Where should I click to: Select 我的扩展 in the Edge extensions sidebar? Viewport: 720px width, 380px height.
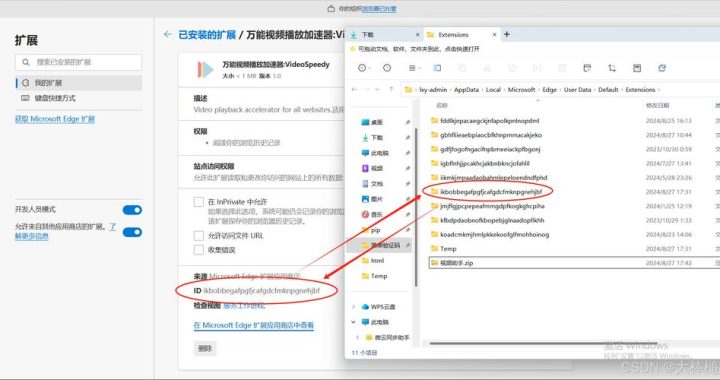79,83
